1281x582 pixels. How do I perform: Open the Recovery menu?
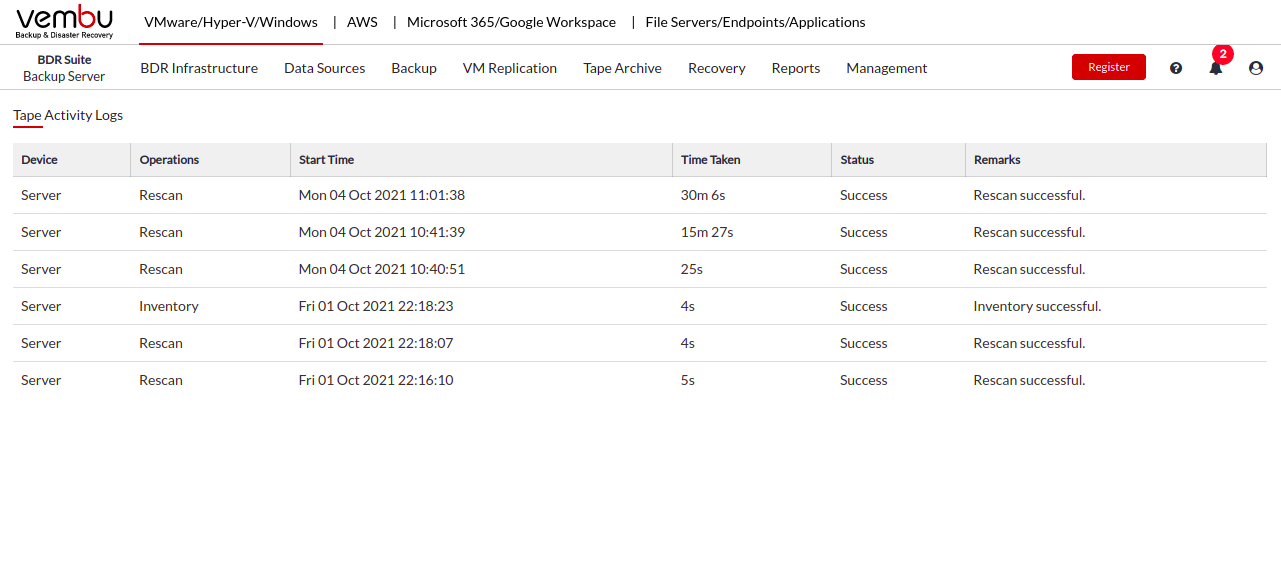click(716, 68)
